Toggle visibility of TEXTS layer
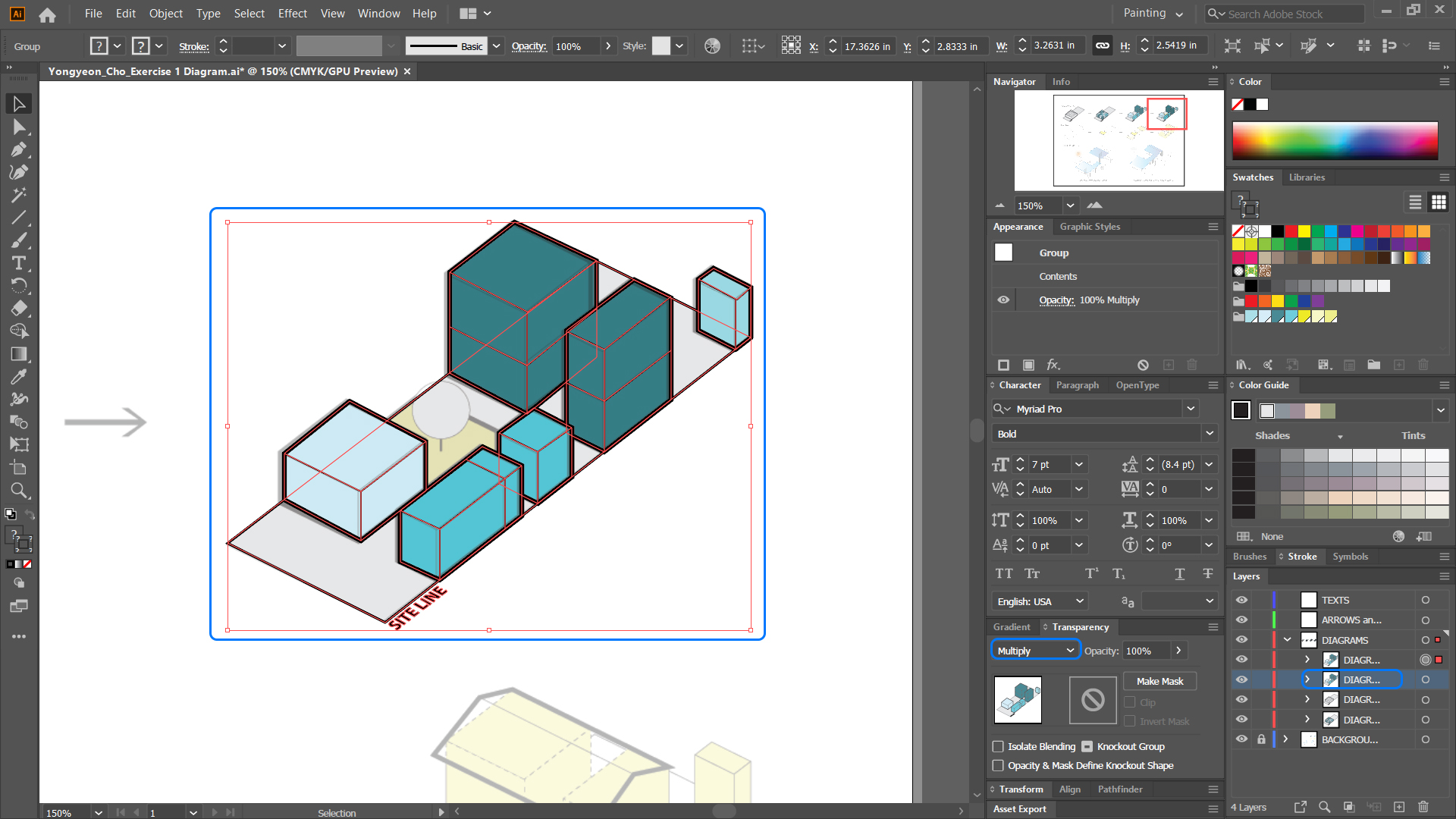 pyautogui.click(x=1241, y=600)
